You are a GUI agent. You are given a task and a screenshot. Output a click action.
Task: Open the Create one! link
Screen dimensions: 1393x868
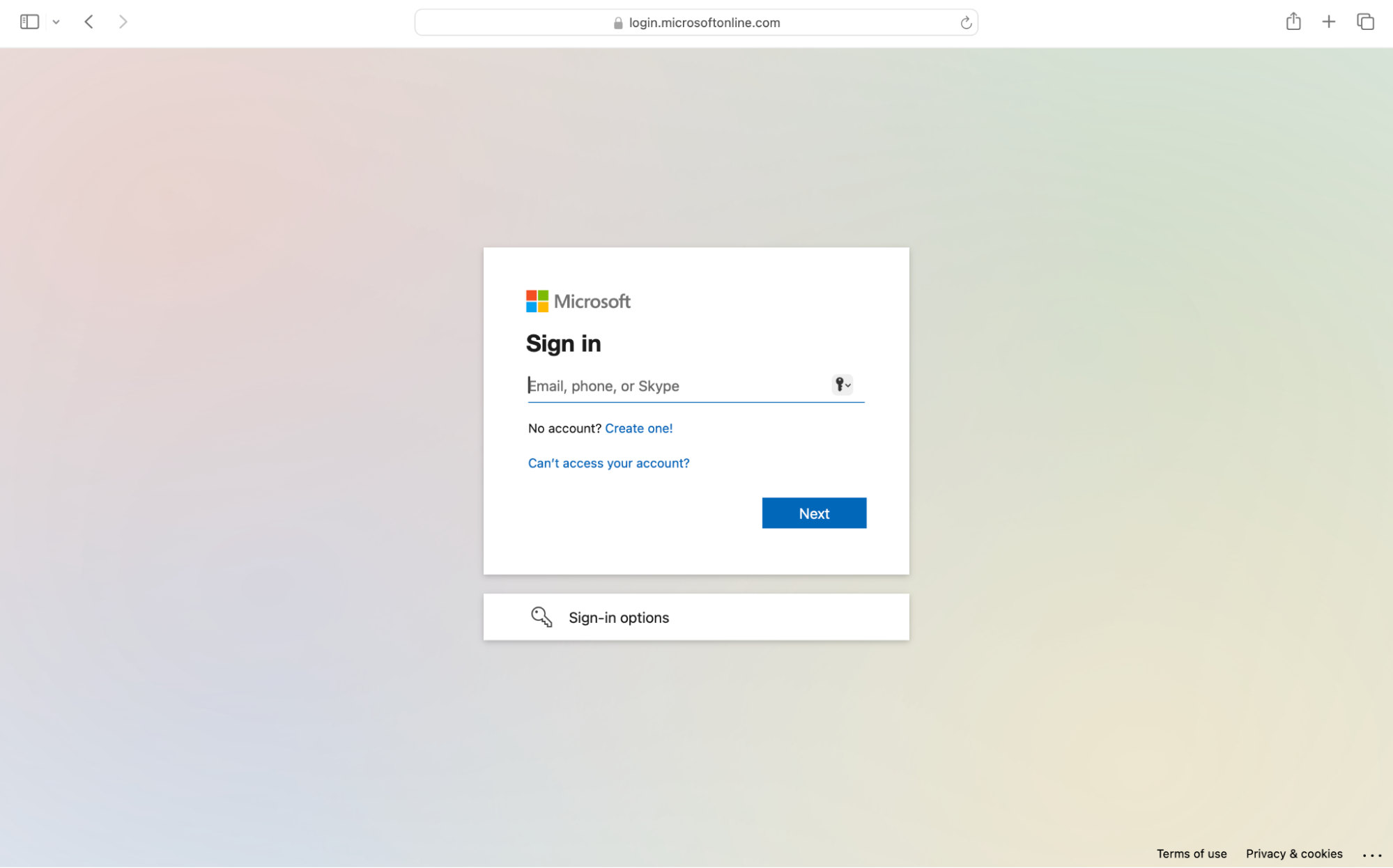tap(638, 428)
